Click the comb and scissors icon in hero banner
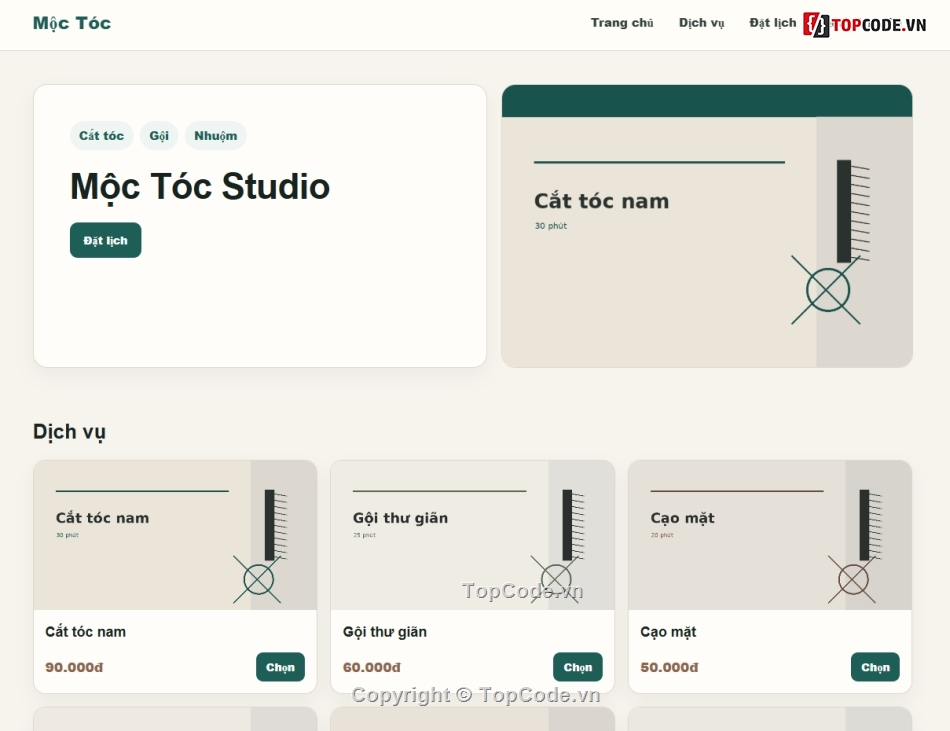 point(831,242)
